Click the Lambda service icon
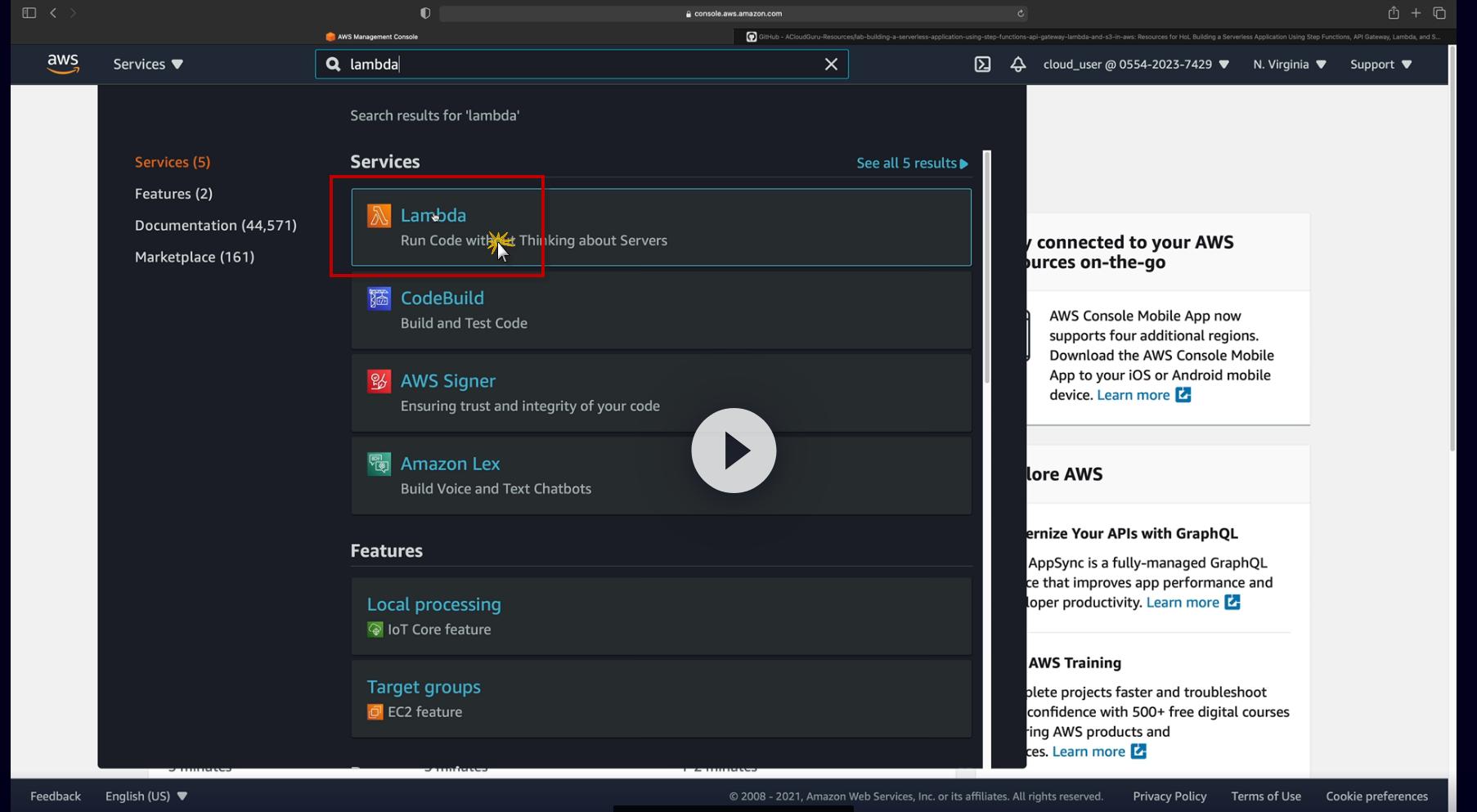 pyautogui.click(x=379, y=216)
